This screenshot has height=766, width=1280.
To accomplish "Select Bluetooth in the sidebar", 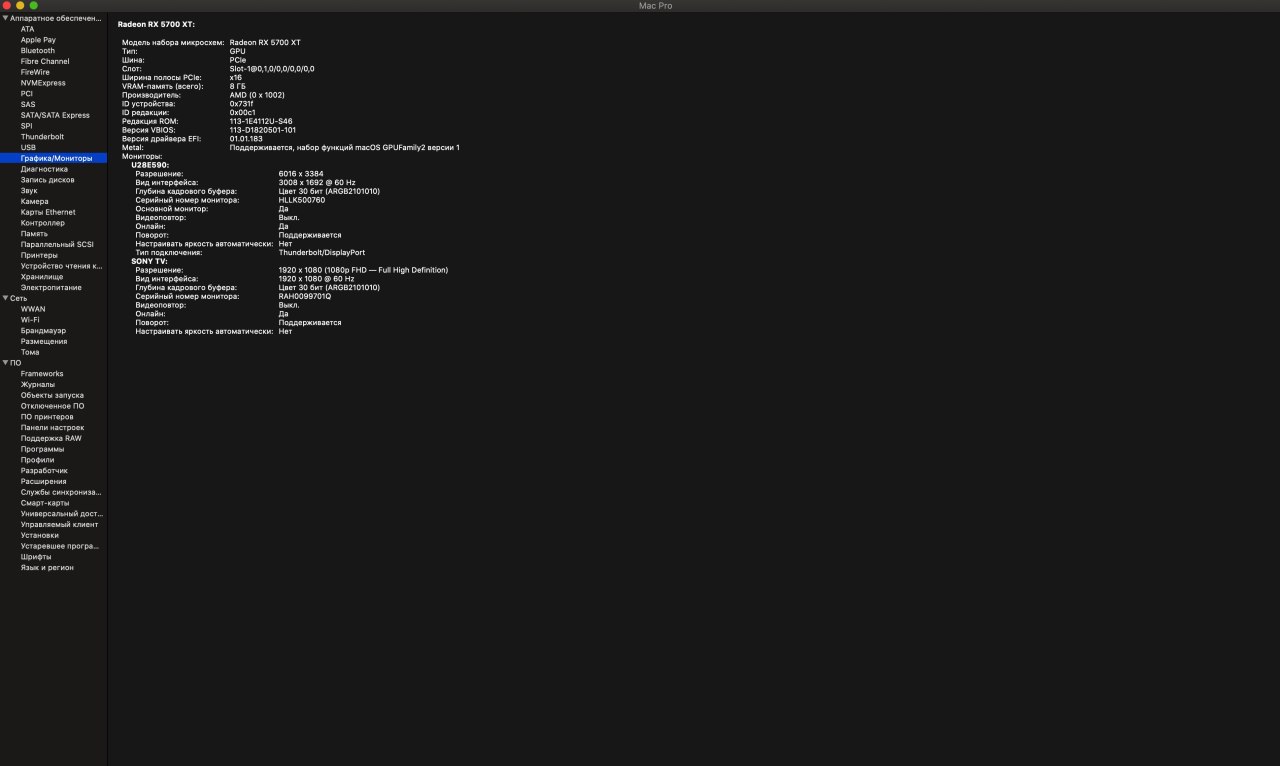I will pos(38,50).
